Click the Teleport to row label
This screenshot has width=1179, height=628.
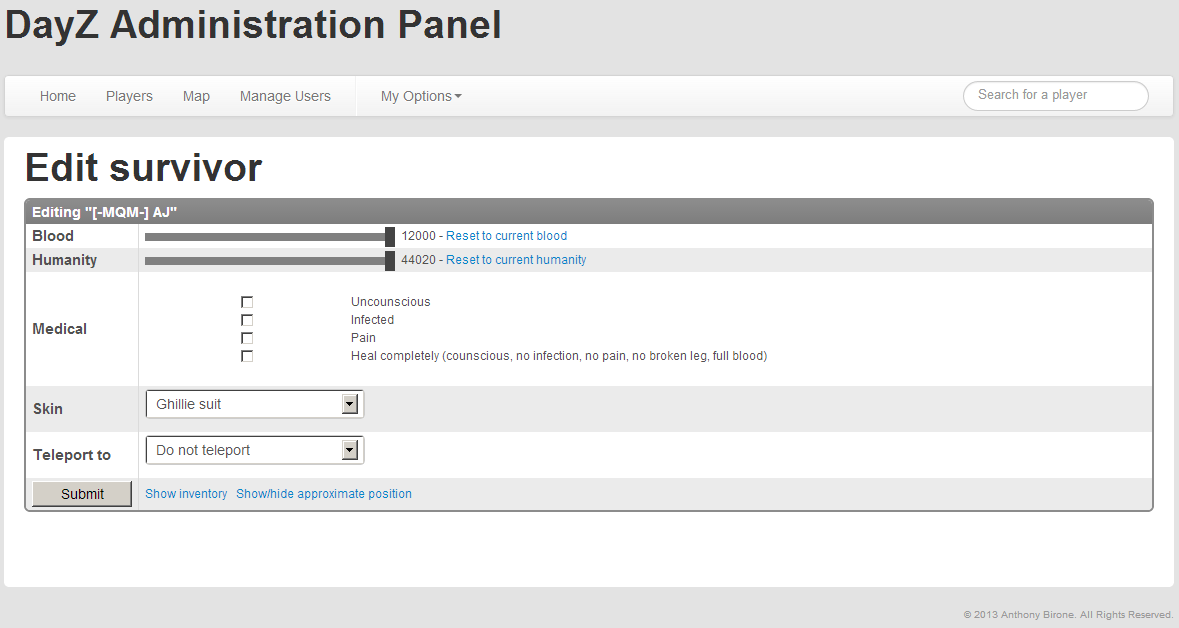pyautogui.click(x=72, y=455)
